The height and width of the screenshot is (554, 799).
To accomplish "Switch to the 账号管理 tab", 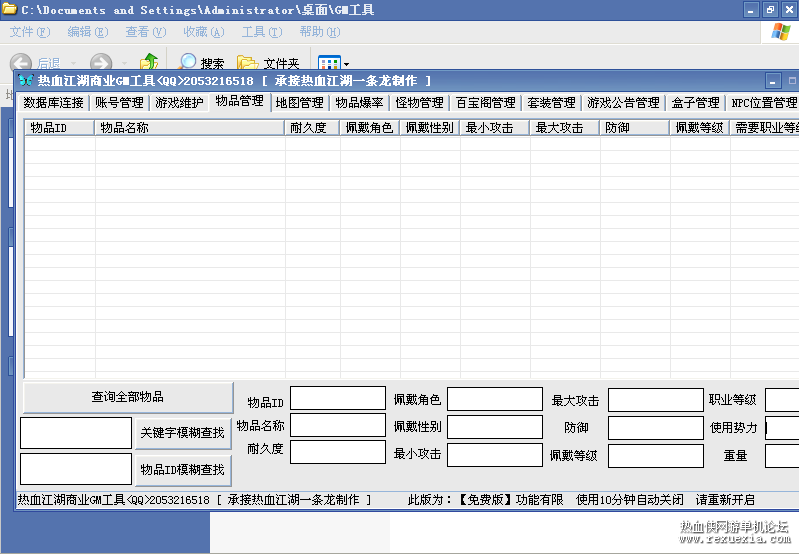I will [119, 102].
